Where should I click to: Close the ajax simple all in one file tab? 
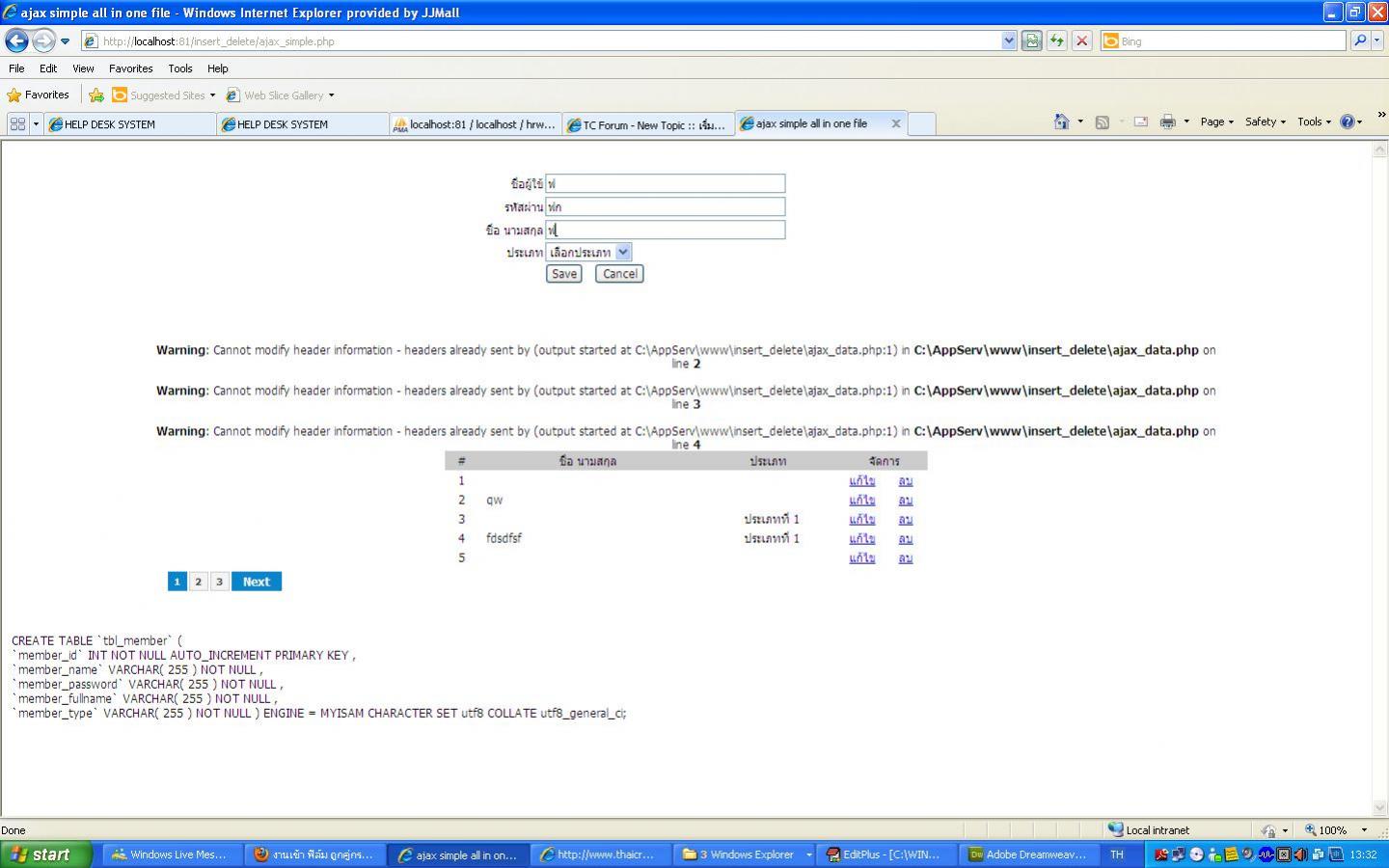895,123
